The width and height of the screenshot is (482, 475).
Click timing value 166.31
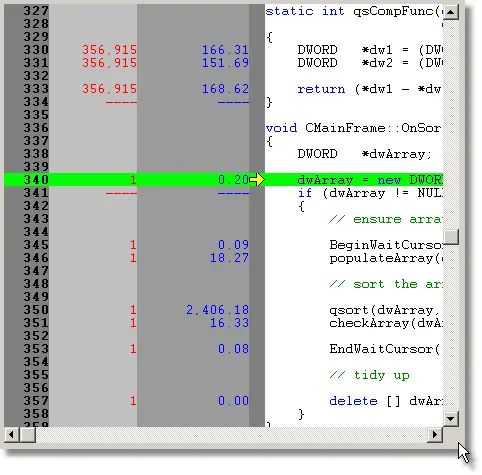(x=225, y=50)
